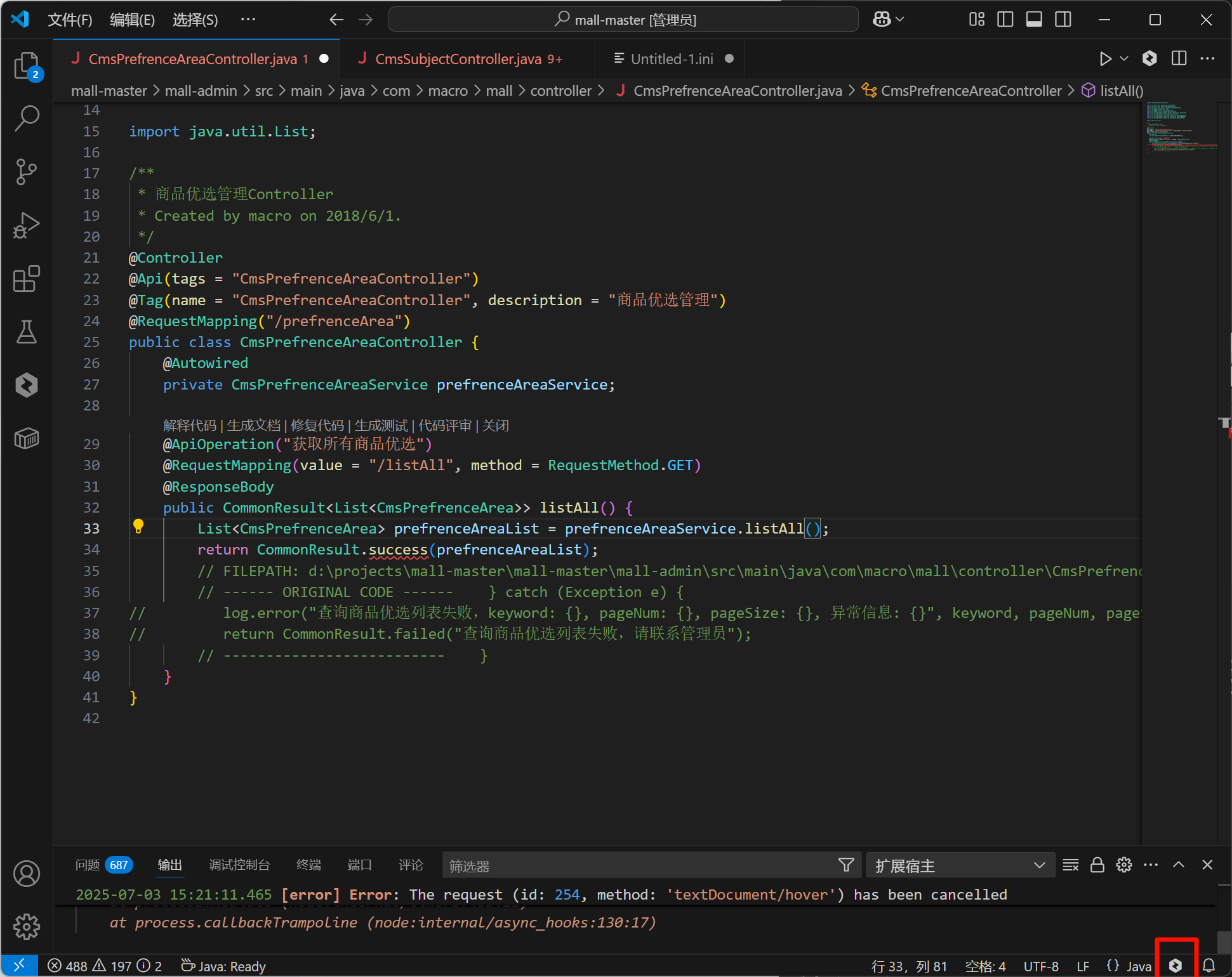Open the Search view in activity bar

click(27, 118)
